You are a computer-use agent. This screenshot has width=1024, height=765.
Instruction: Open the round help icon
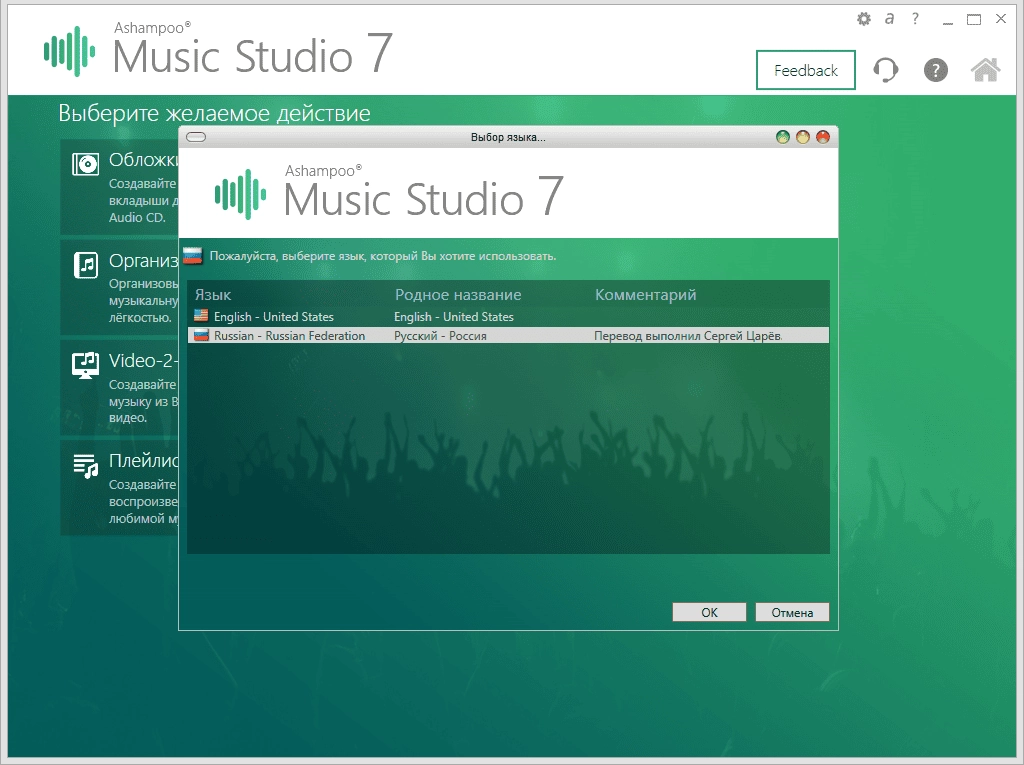point(936,70)
